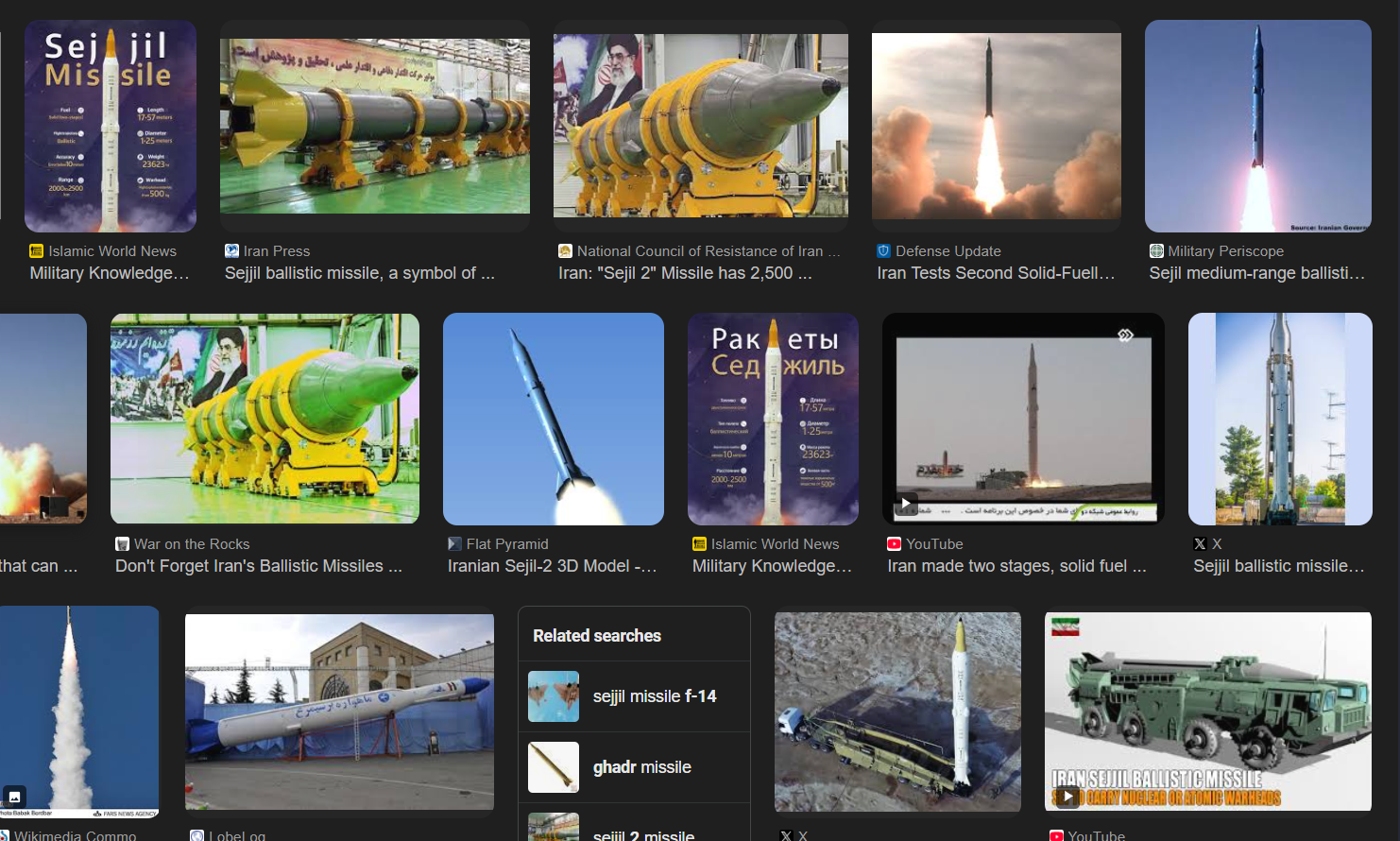Open the Flat Pyramid Sejil-2 3D model image
This screenshot has width=1400, height=841.
(554, 419)
